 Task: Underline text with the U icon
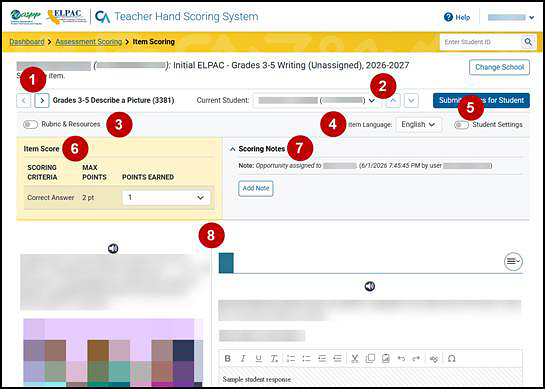click(259, 358)
